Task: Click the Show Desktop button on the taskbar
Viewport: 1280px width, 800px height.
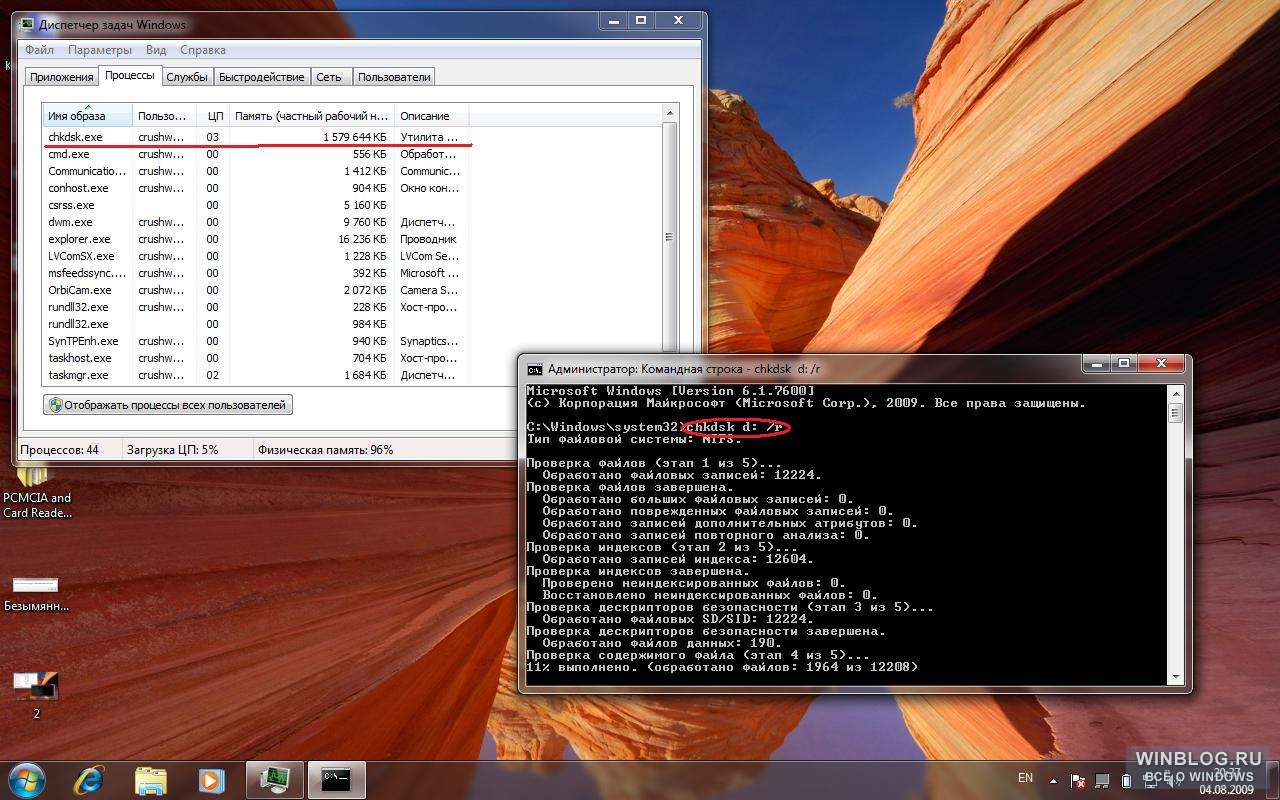Action: (1272, 780)
